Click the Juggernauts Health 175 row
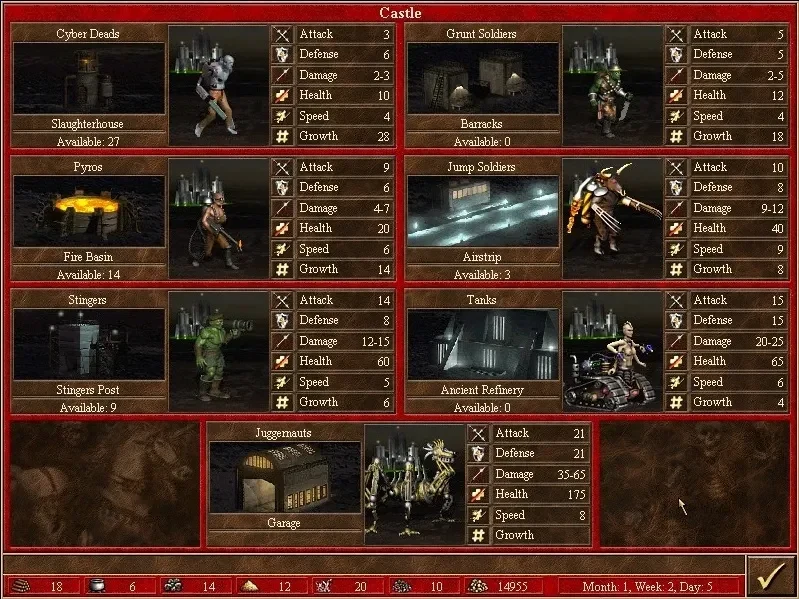 coord(540,495)
